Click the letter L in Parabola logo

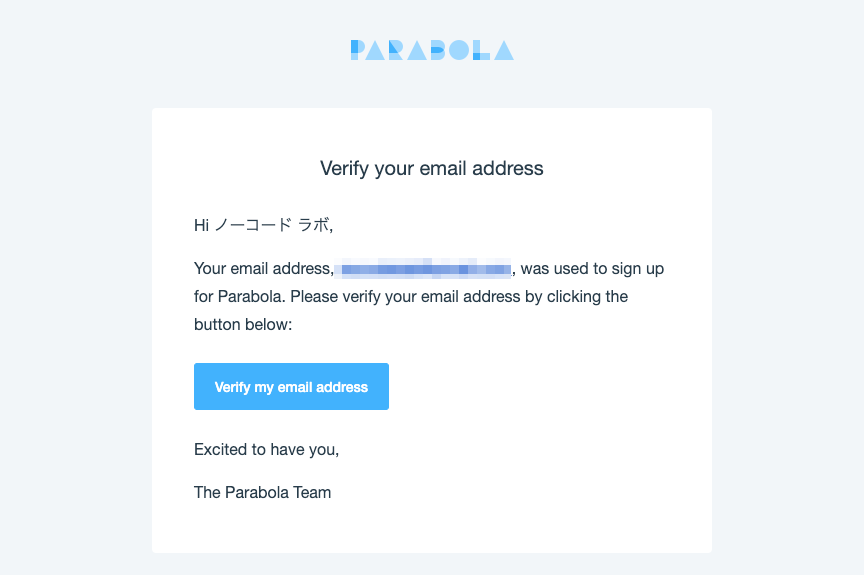481,50
